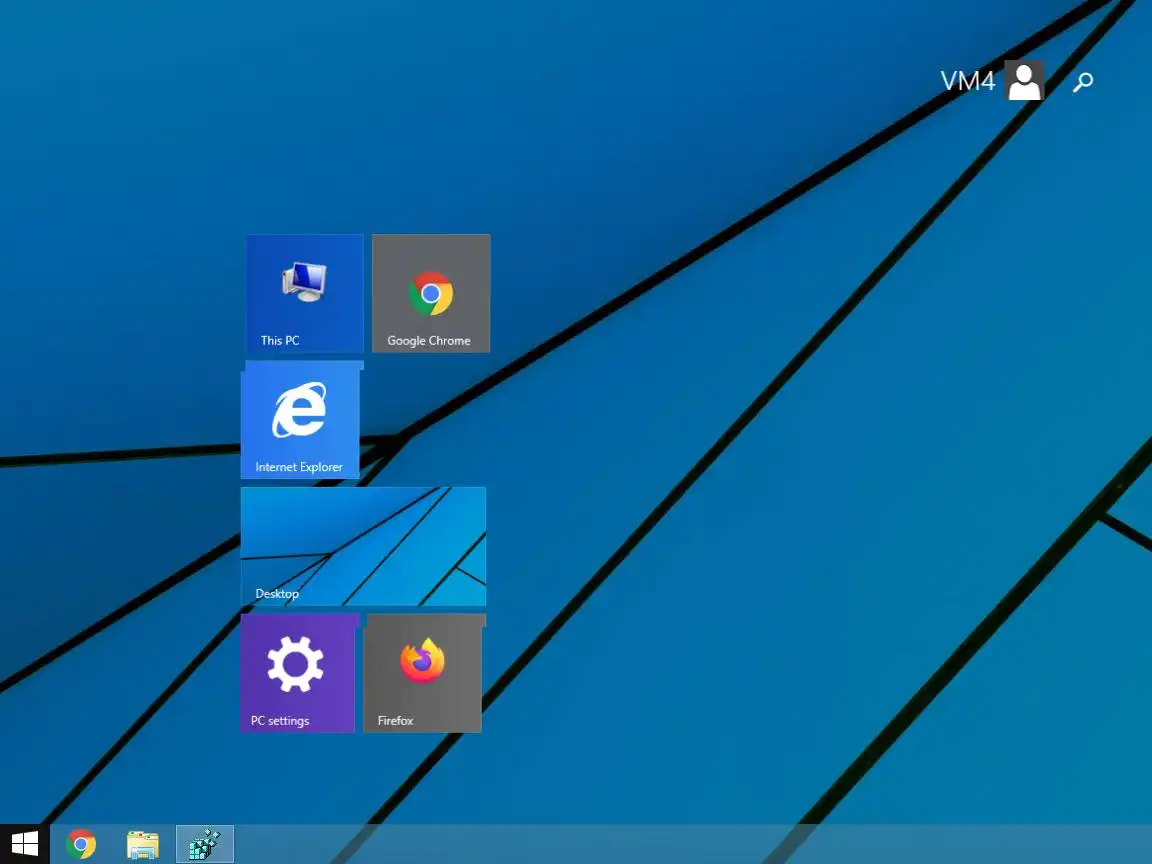Open the This PC tile
Screen dimensions: 1152x864
tap(304, 294)
